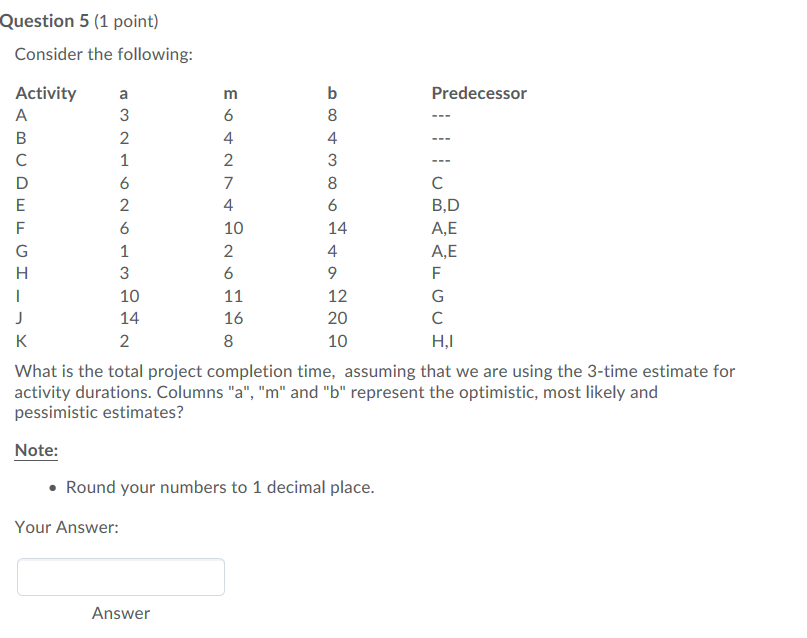Screen dimensions: 807x638
Task: Click the Note: underlined label
Action: [35, 450]
